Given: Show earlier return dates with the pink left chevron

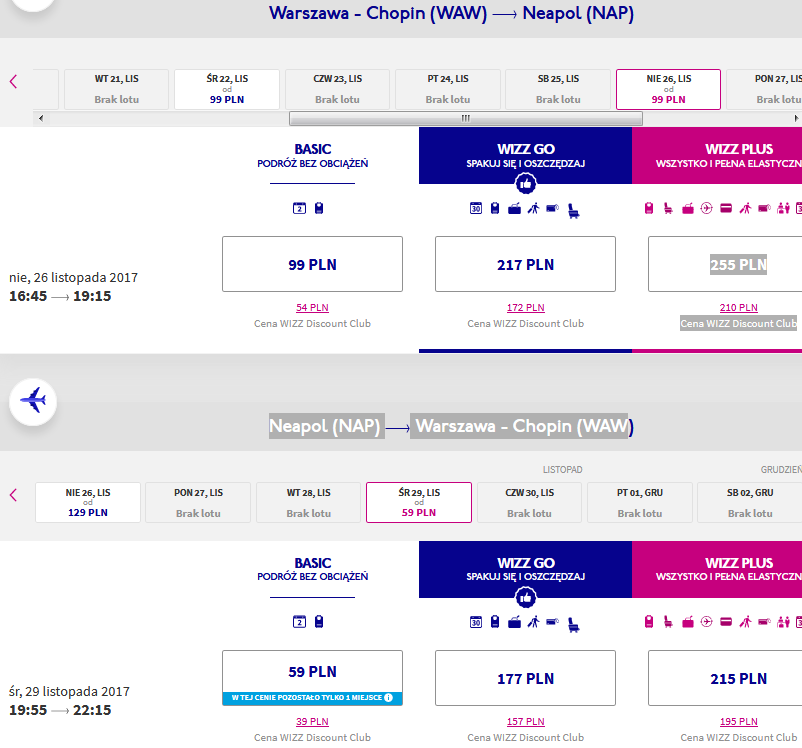Looking at the screenshot, I should tap(14, 495).
